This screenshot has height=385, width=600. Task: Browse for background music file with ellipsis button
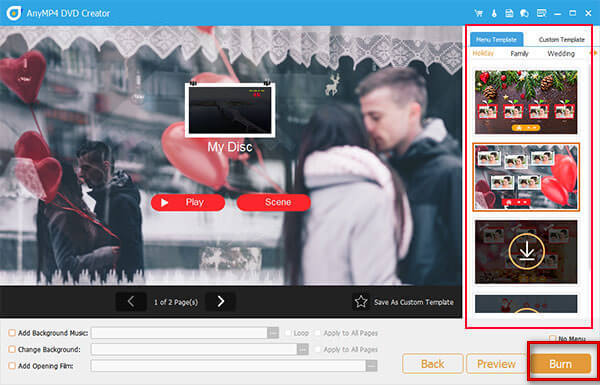click(x=273, y=333)
